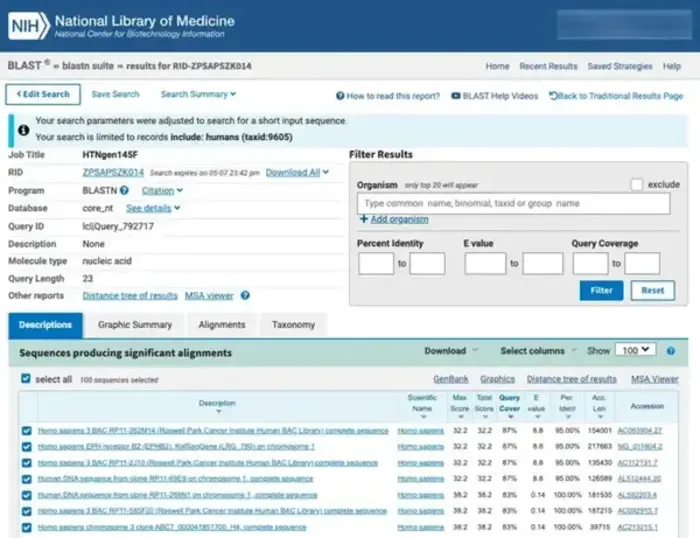700x538 pixels.
Task: Open the Download menu in results header
Action: pyautogui.click(x=451, y=351)
